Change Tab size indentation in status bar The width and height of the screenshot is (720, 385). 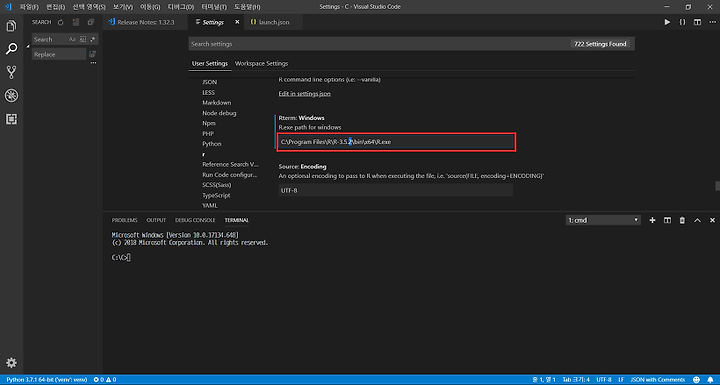click(x=576, y=379)
